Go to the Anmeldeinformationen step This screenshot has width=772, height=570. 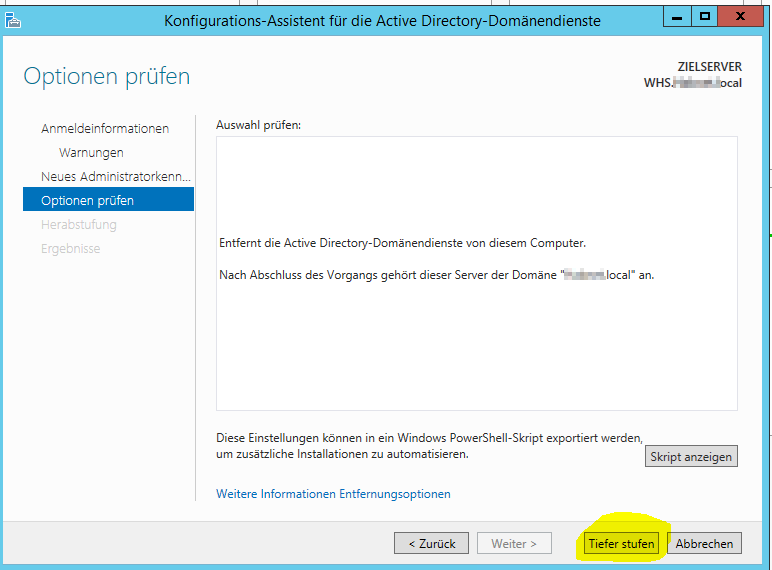[105, 129]
